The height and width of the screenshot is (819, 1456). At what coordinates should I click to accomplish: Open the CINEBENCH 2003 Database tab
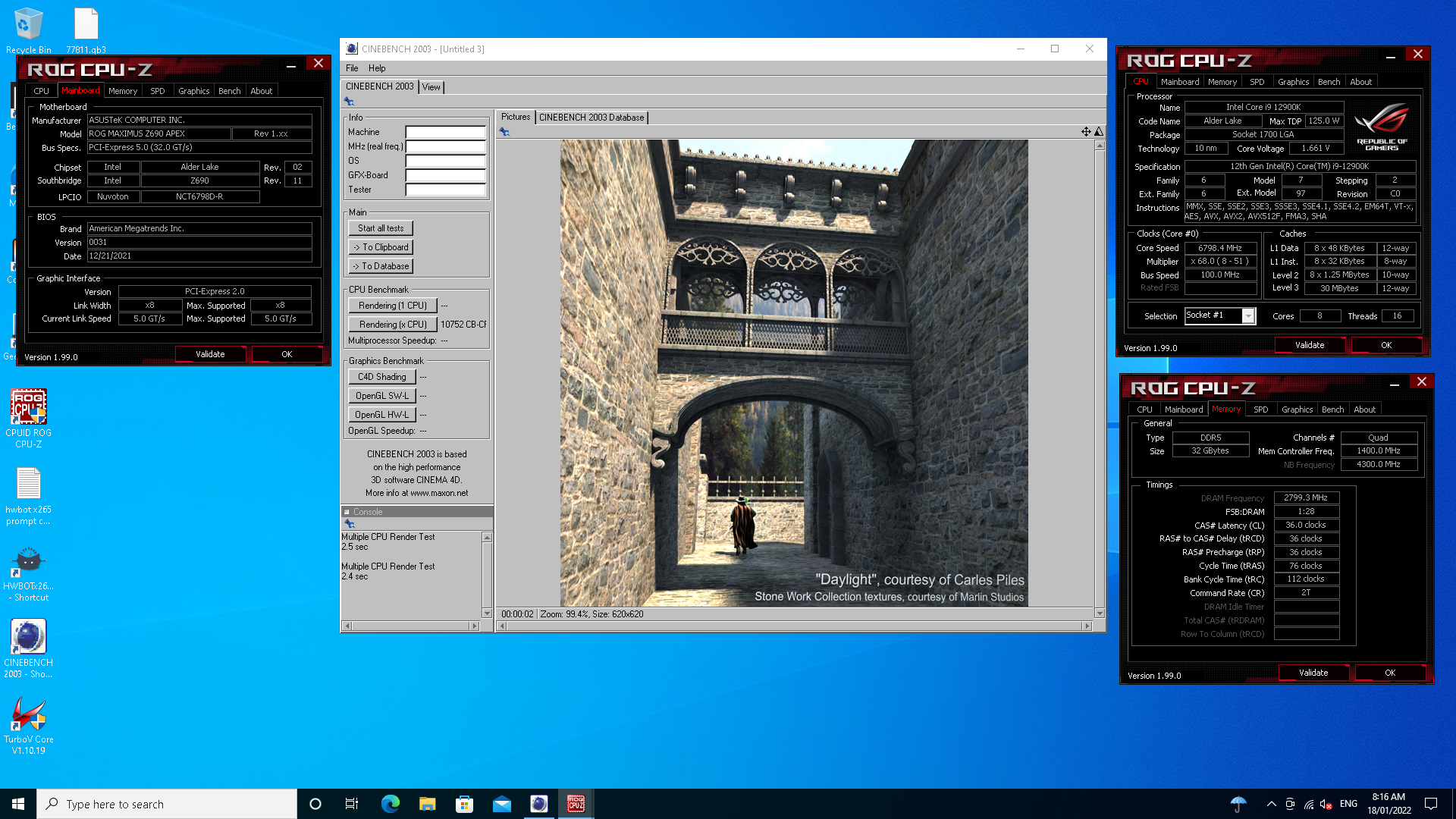[591, 118]
